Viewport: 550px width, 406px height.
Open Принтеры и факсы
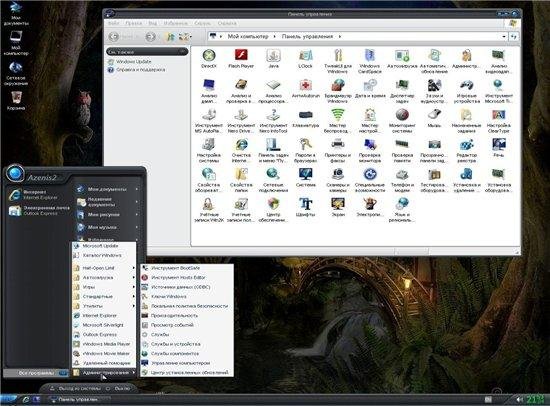click(338, 150)
